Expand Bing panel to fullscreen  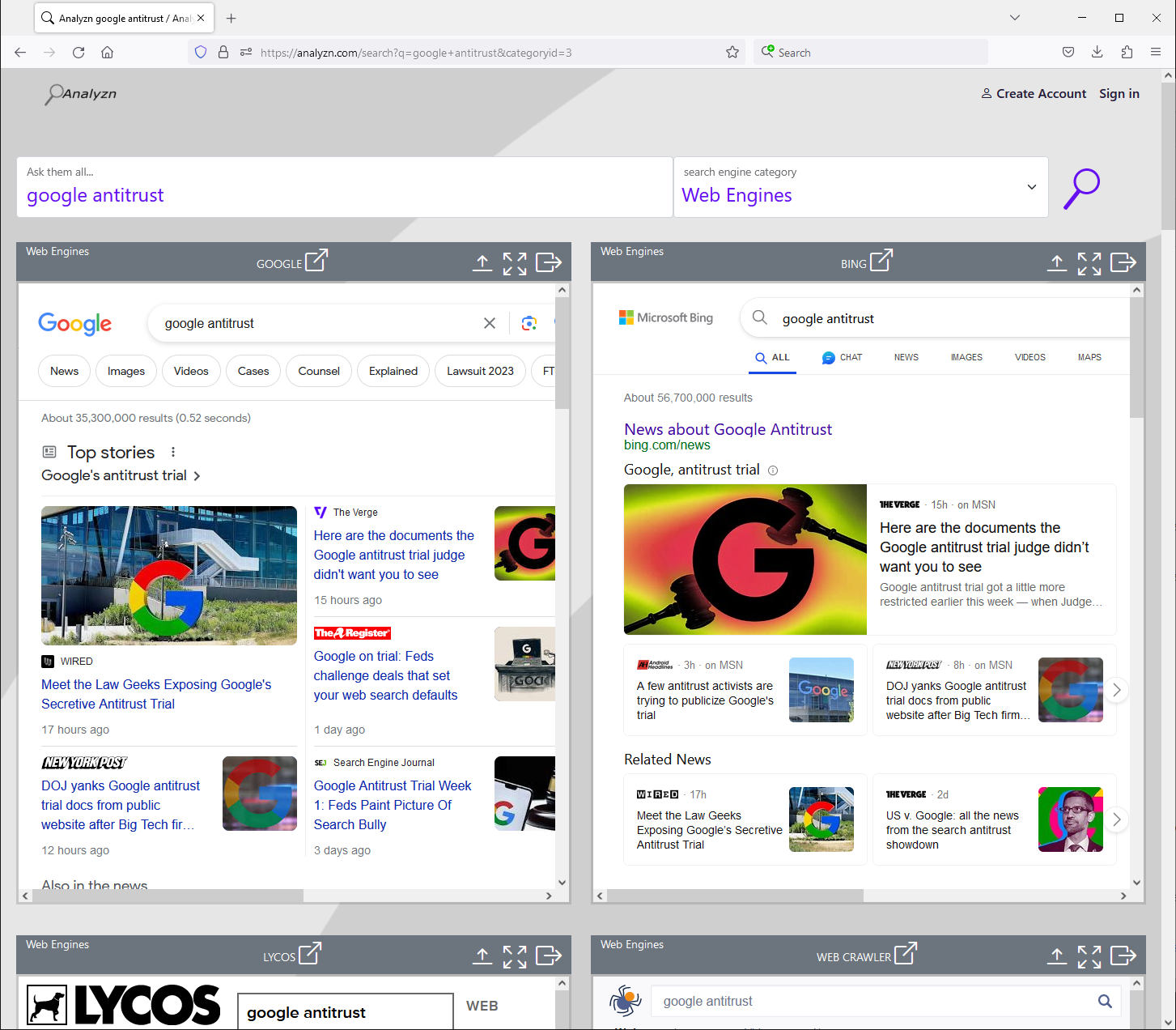1089,263
